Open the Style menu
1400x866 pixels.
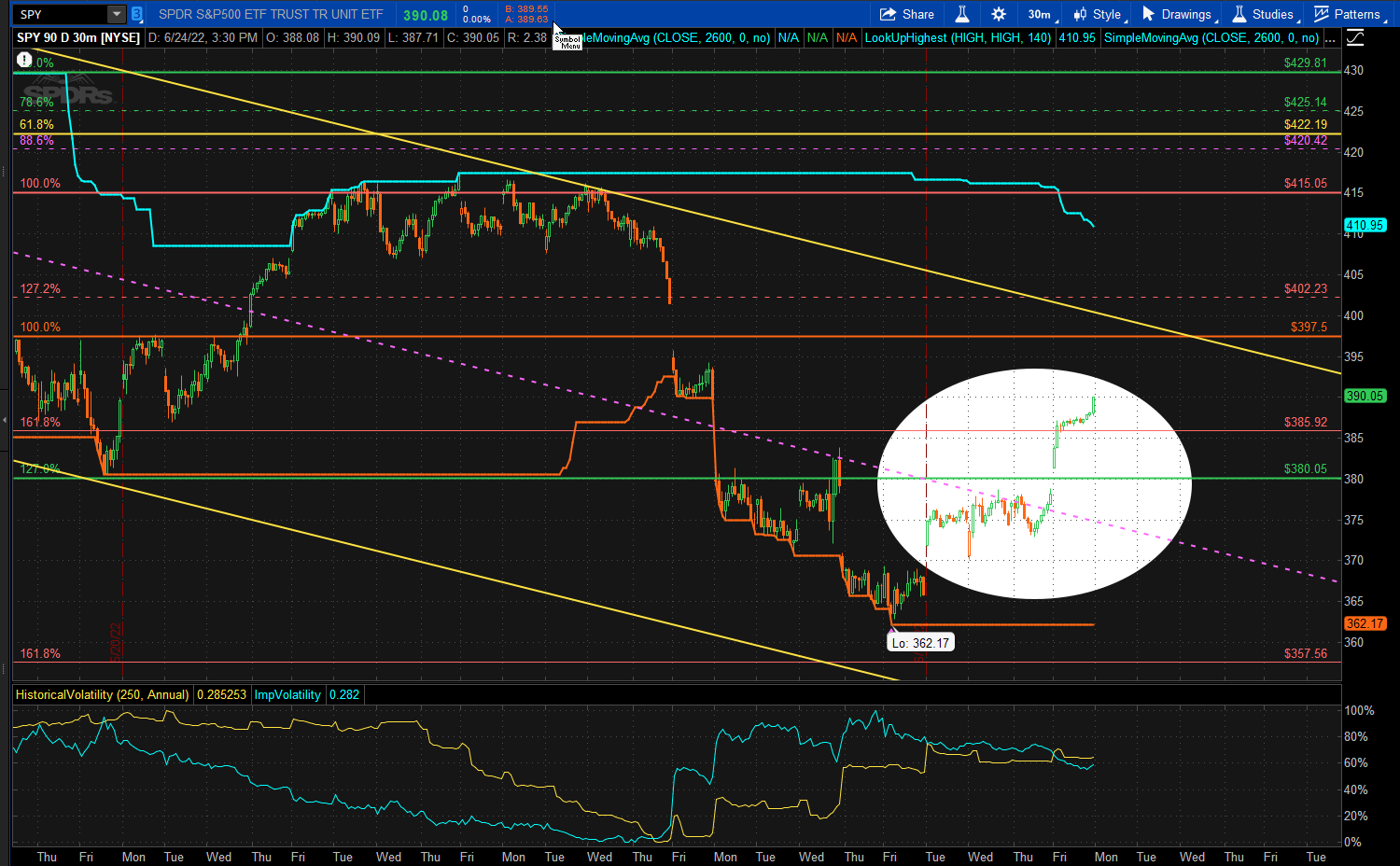click(1099, 14)
